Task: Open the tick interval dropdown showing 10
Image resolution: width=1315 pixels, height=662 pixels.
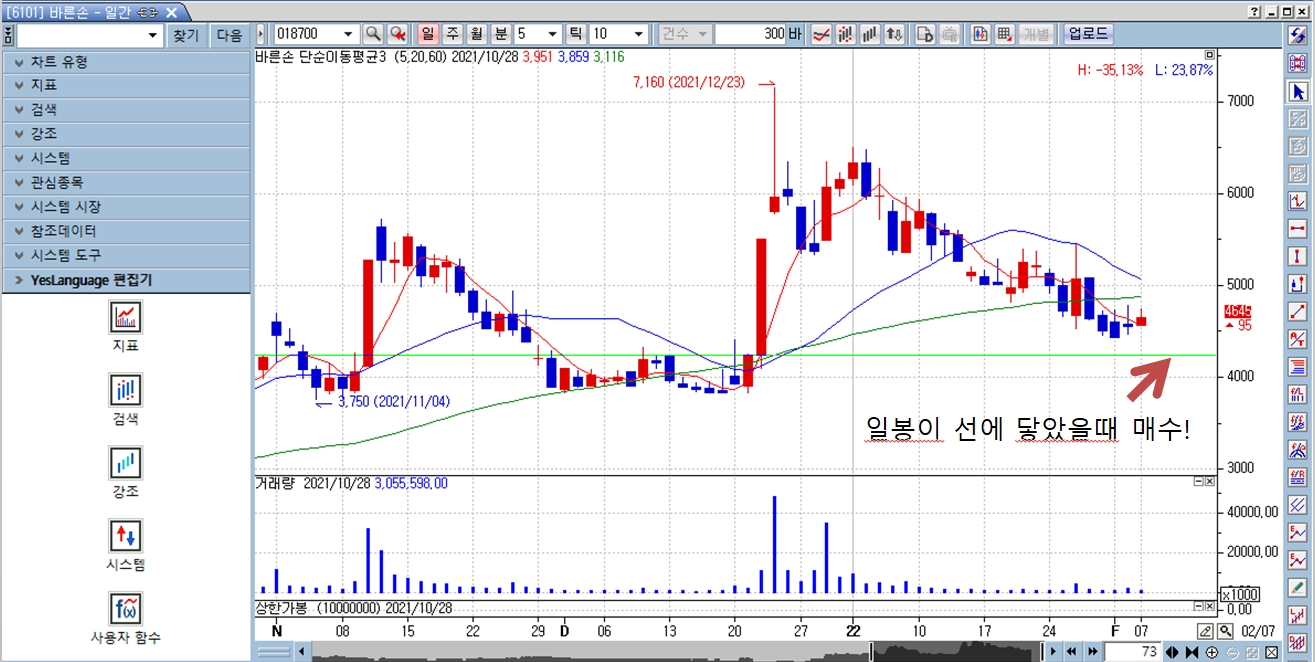Action: 639,34
